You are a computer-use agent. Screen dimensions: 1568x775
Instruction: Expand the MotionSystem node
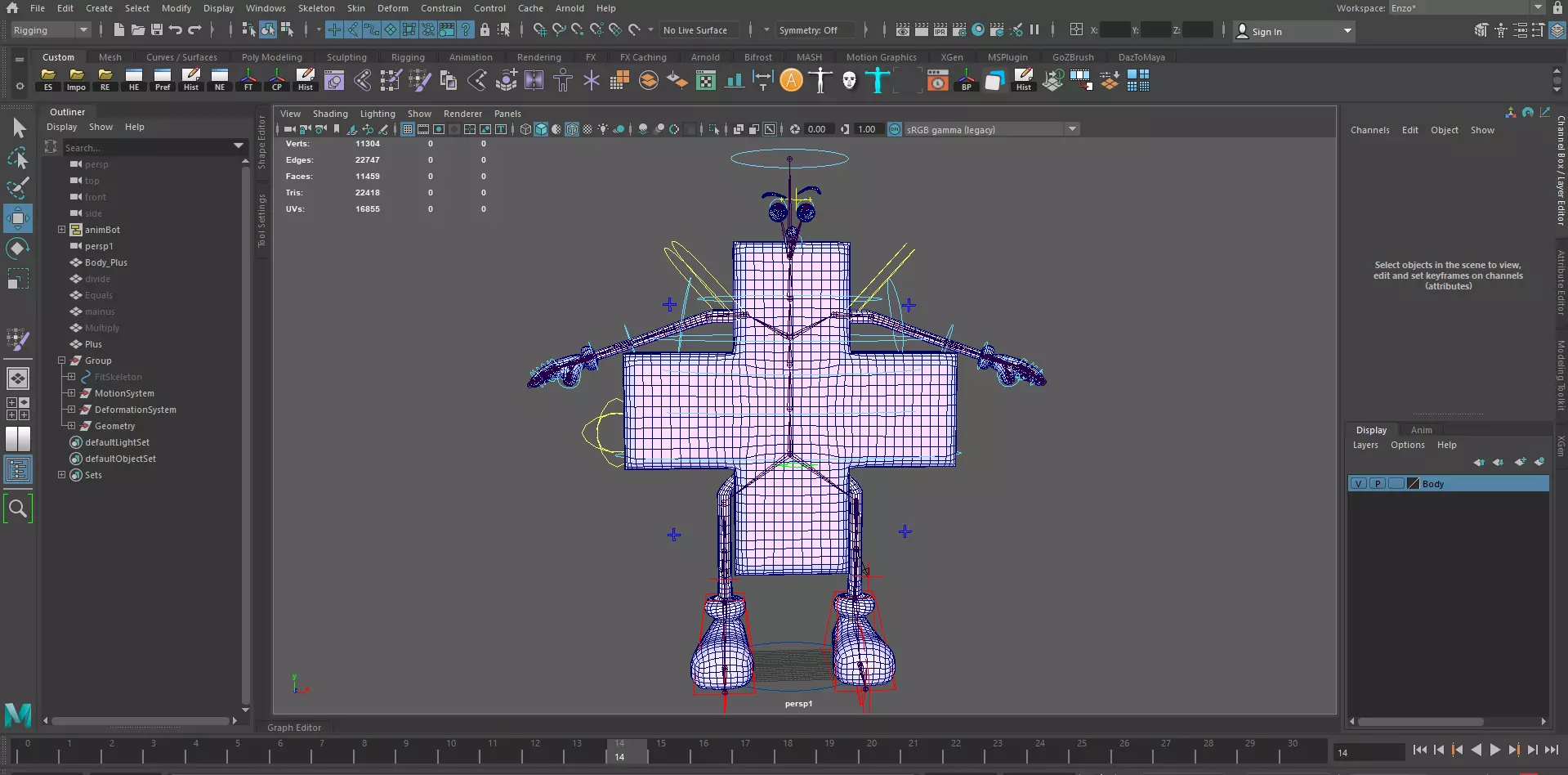[x=71, y=393]
